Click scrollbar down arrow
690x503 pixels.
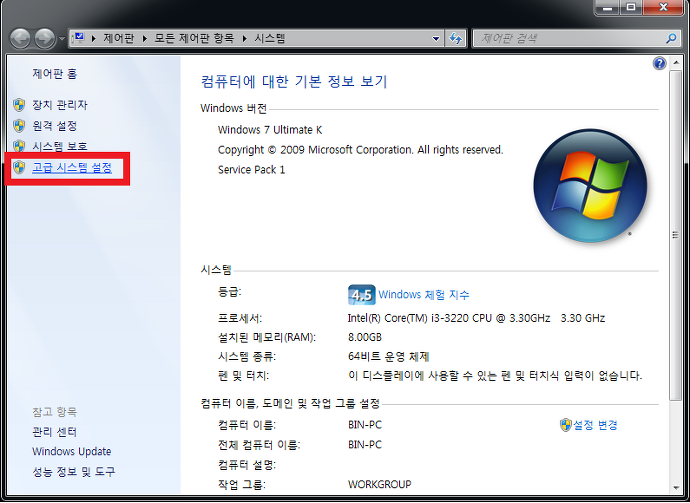tap(675, 488)
